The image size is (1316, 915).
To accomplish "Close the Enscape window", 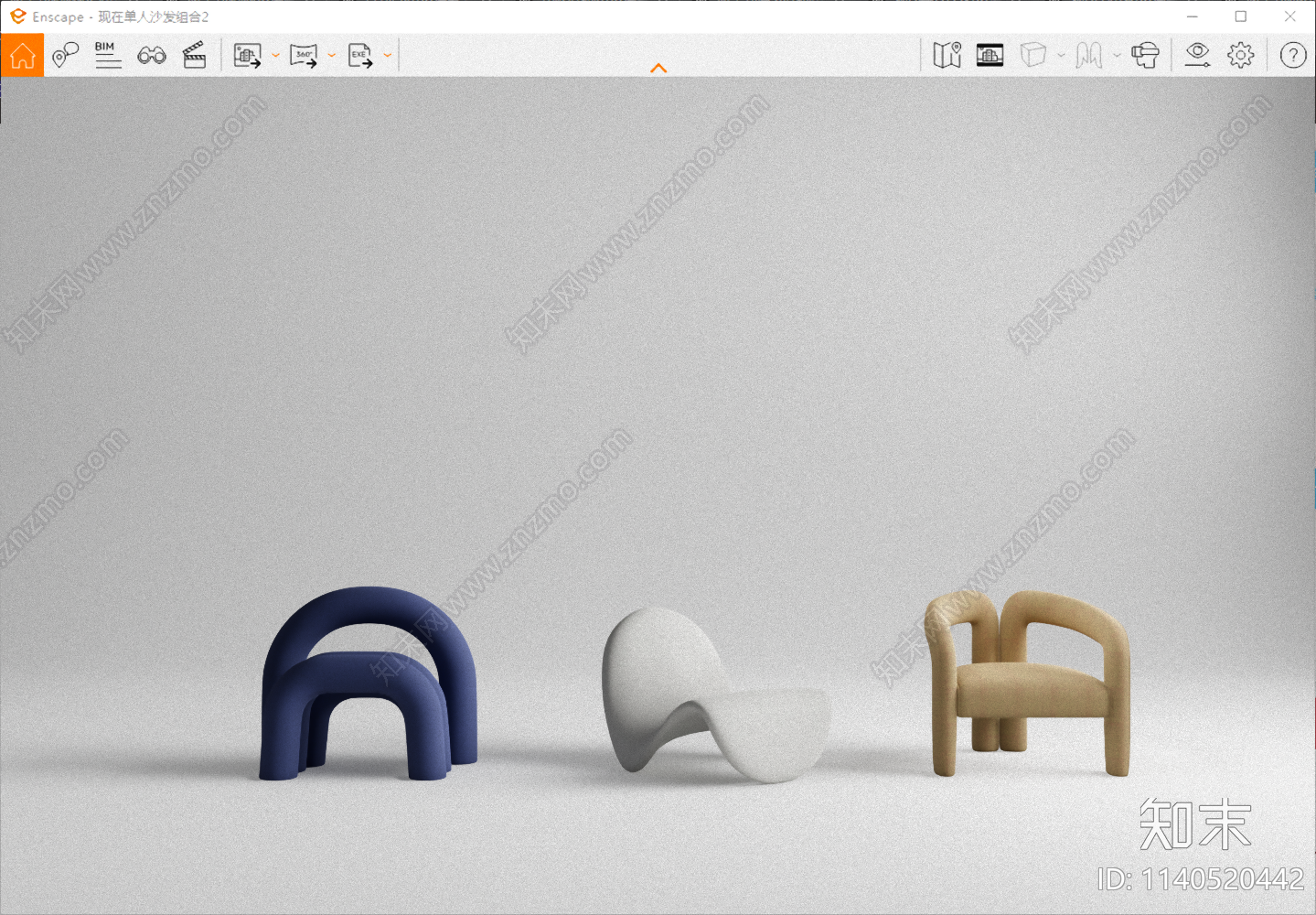I will (x=1290, y=16).
